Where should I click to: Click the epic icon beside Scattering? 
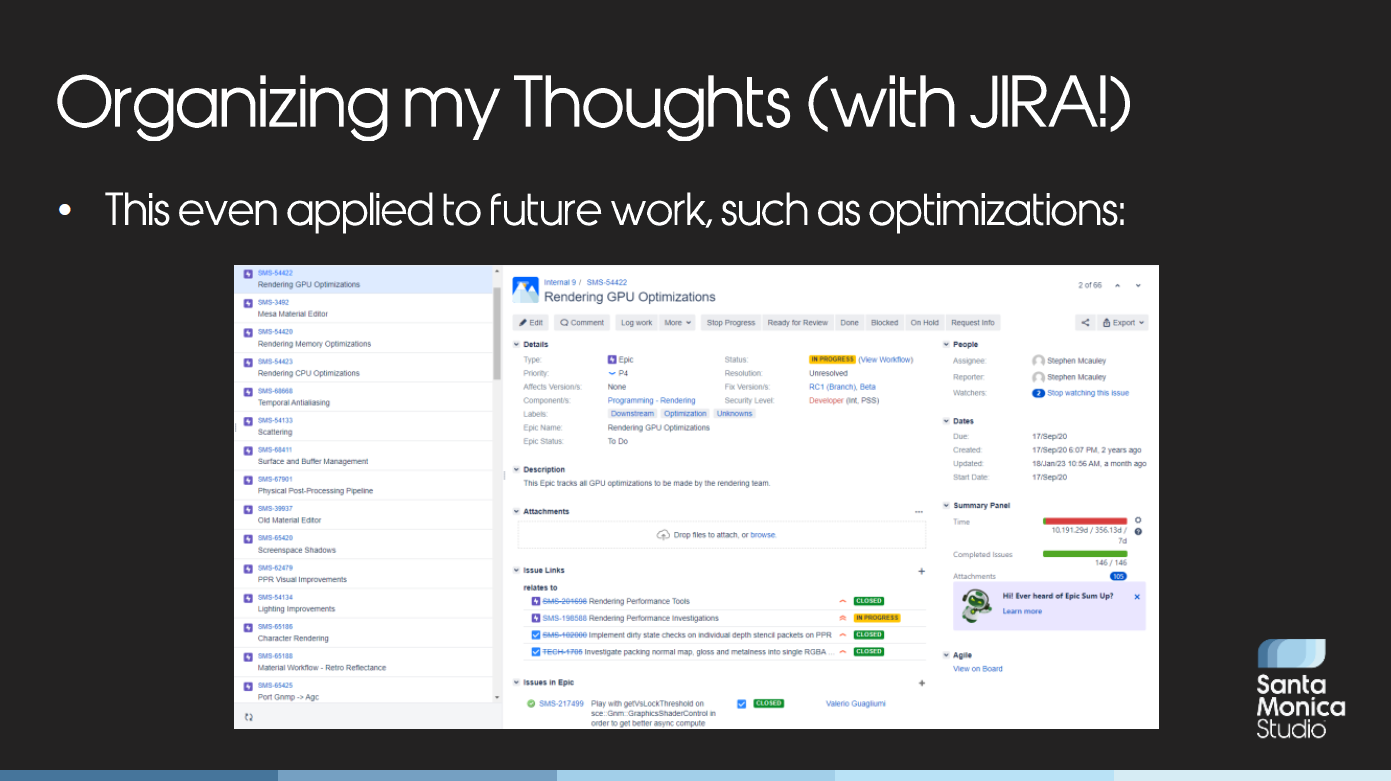click(248, 422)
